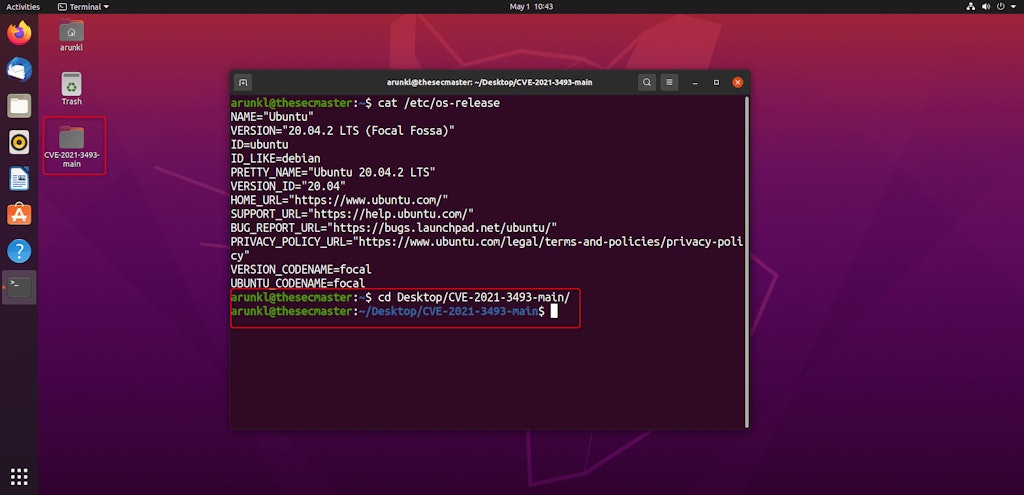1024x495 pixels.
Task: Minimize the terminal window
Action: (695, 82)
